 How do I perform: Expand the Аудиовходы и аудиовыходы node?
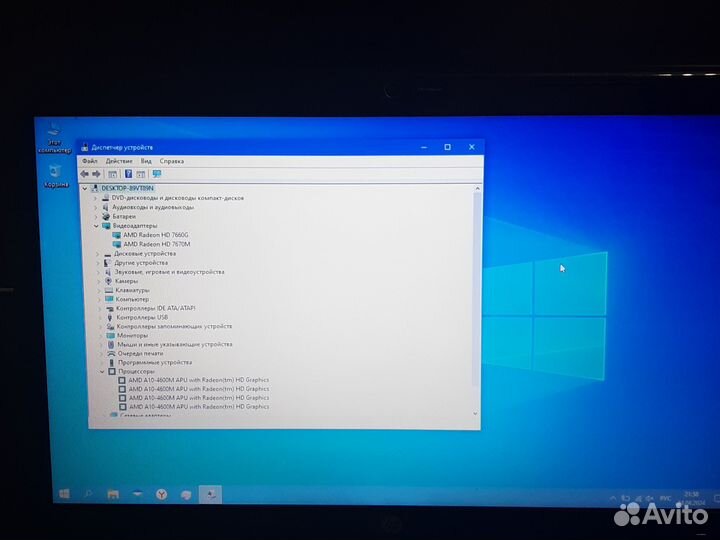pyautogui.click(x=96, y=207)
